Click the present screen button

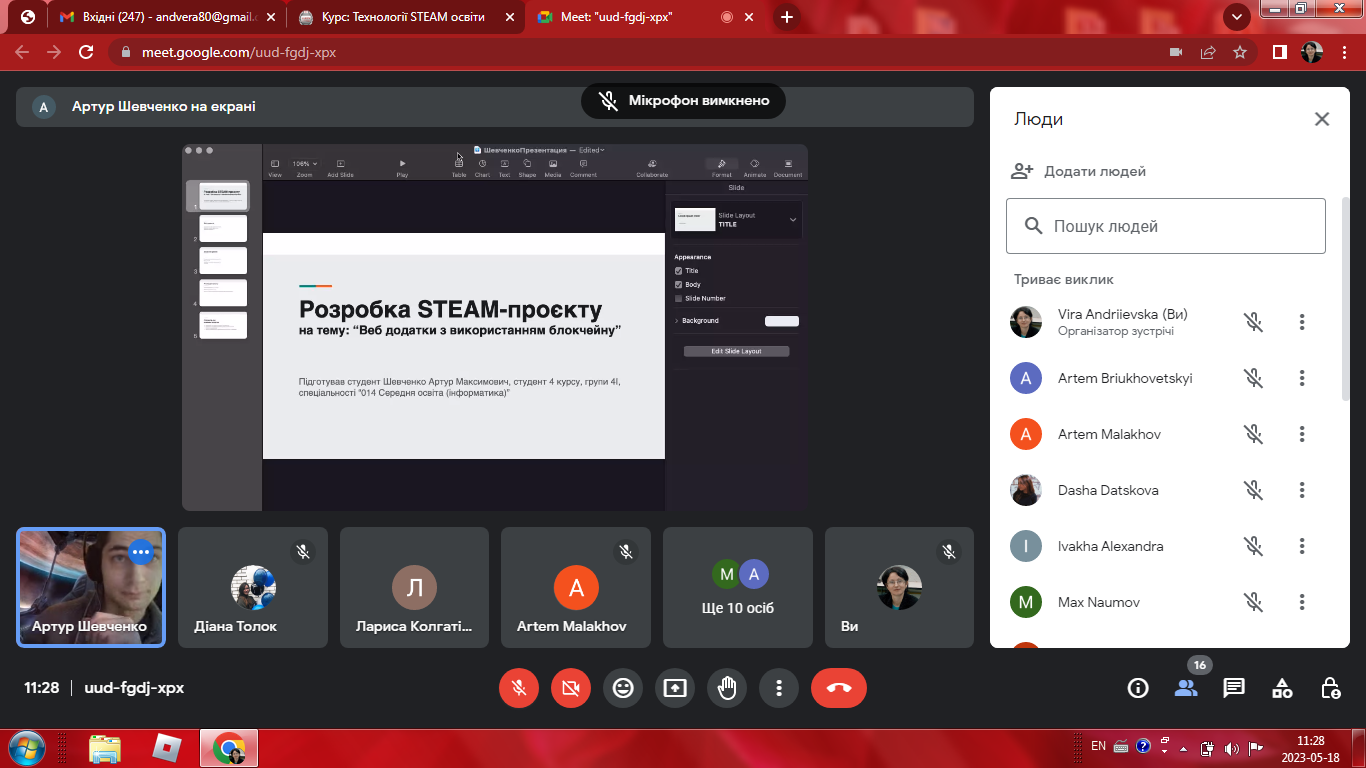point(675,688)
